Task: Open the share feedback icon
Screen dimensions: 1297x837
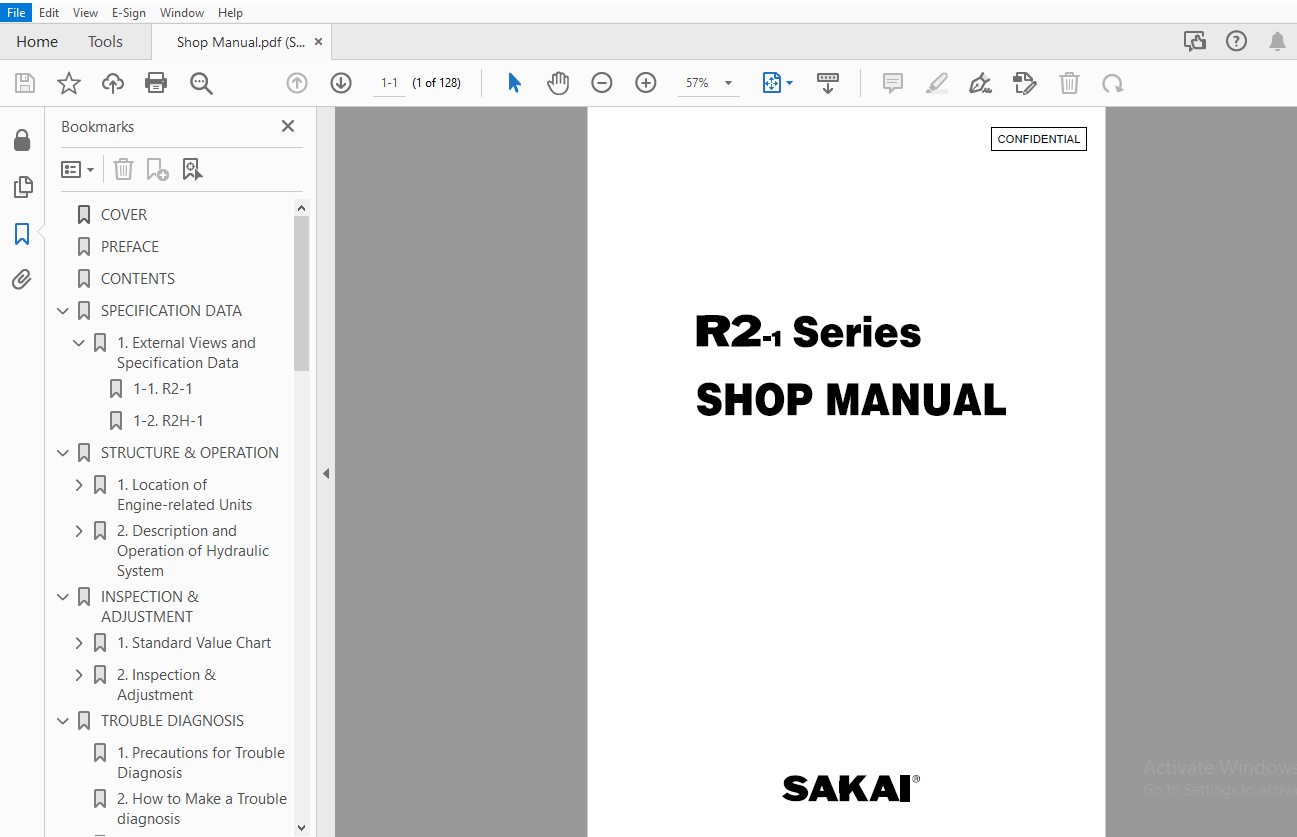Action: [1194, 41]
